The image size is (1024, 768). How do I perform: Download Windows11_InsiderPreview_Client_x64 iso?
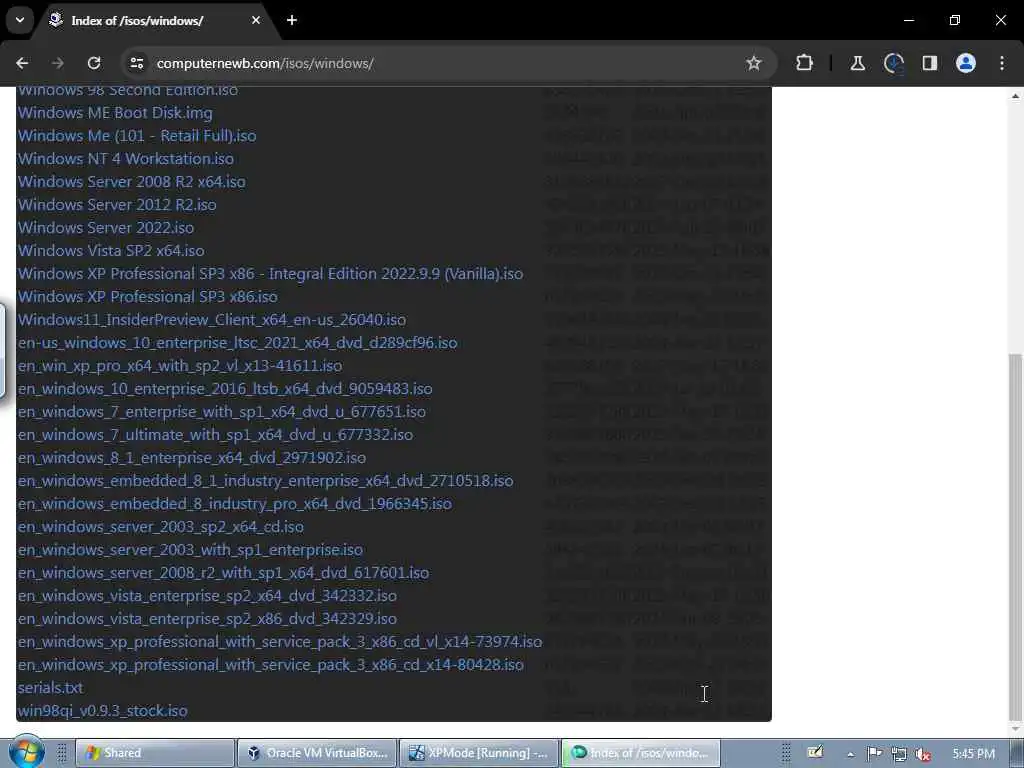(212, 319)
